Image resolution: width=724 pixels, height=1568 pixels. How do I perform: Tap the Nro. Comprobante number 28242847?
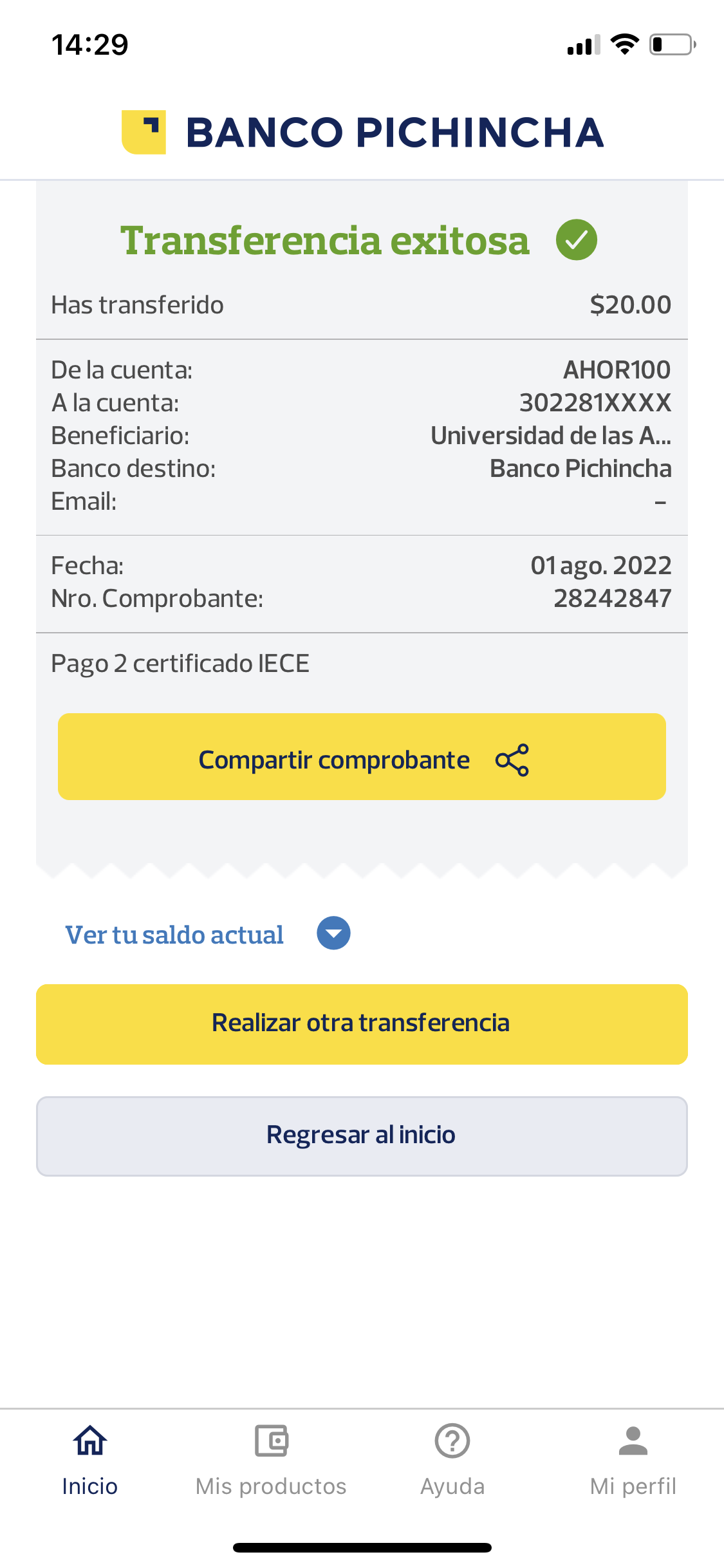[612, 599]
